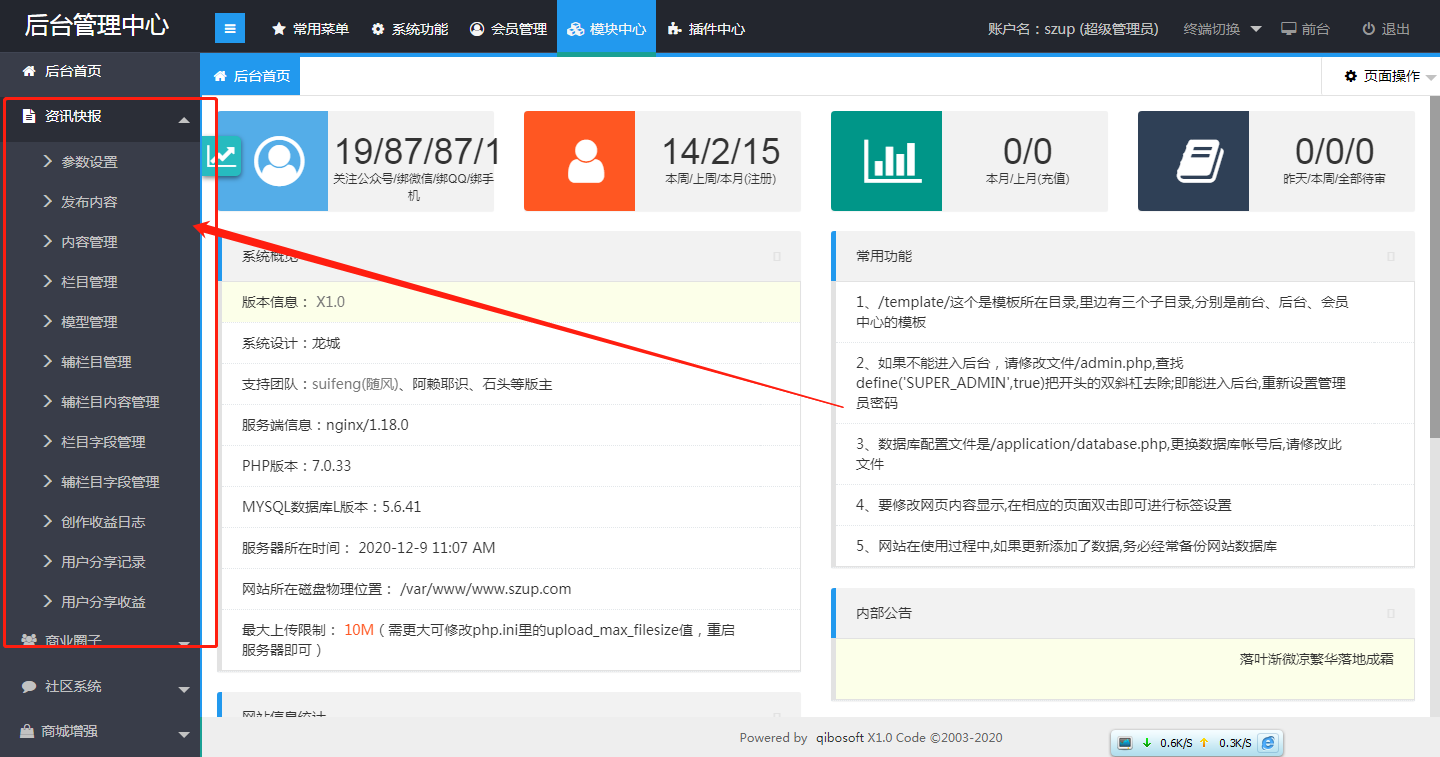Open 内容管理 in the sidebar
Screen dimensions: 1440x757
pos(89,242)
